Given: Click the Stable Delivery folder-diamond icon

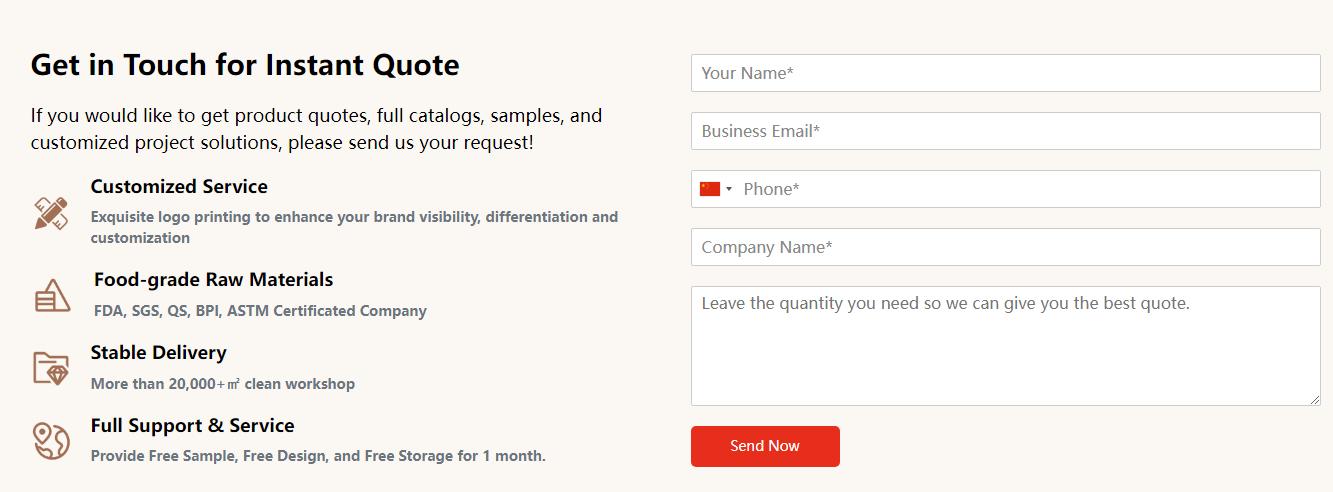Looking at the screenshot, I should [x=51, y=368].
